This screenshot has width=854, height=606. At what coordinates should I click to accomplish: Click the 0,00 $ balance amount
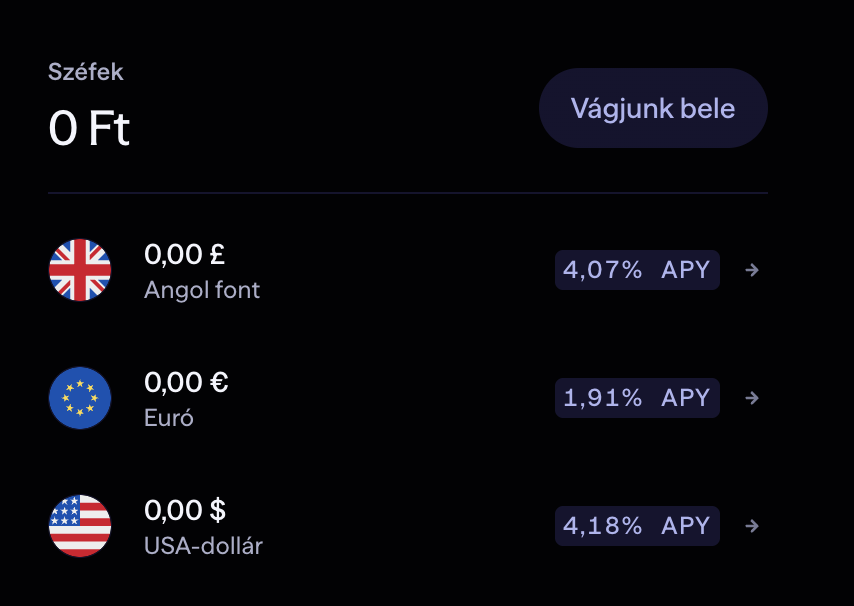(x=185, y=511)
